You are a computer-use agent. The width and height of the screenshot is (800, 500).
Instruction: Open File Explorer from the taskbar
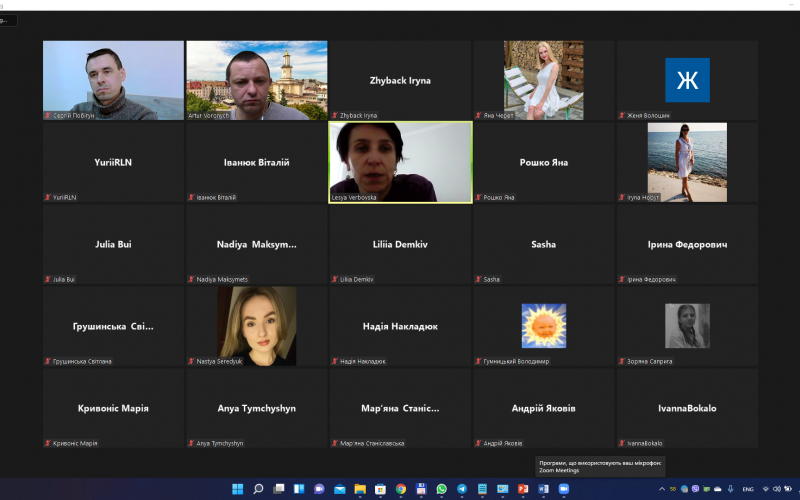[x=360, y=489]
